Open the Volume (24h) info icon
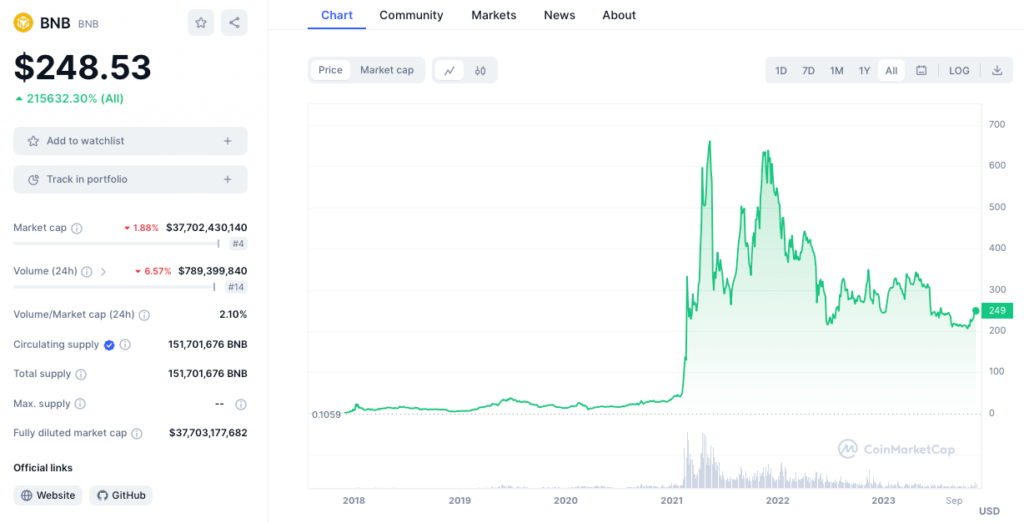 pos(87,272)
